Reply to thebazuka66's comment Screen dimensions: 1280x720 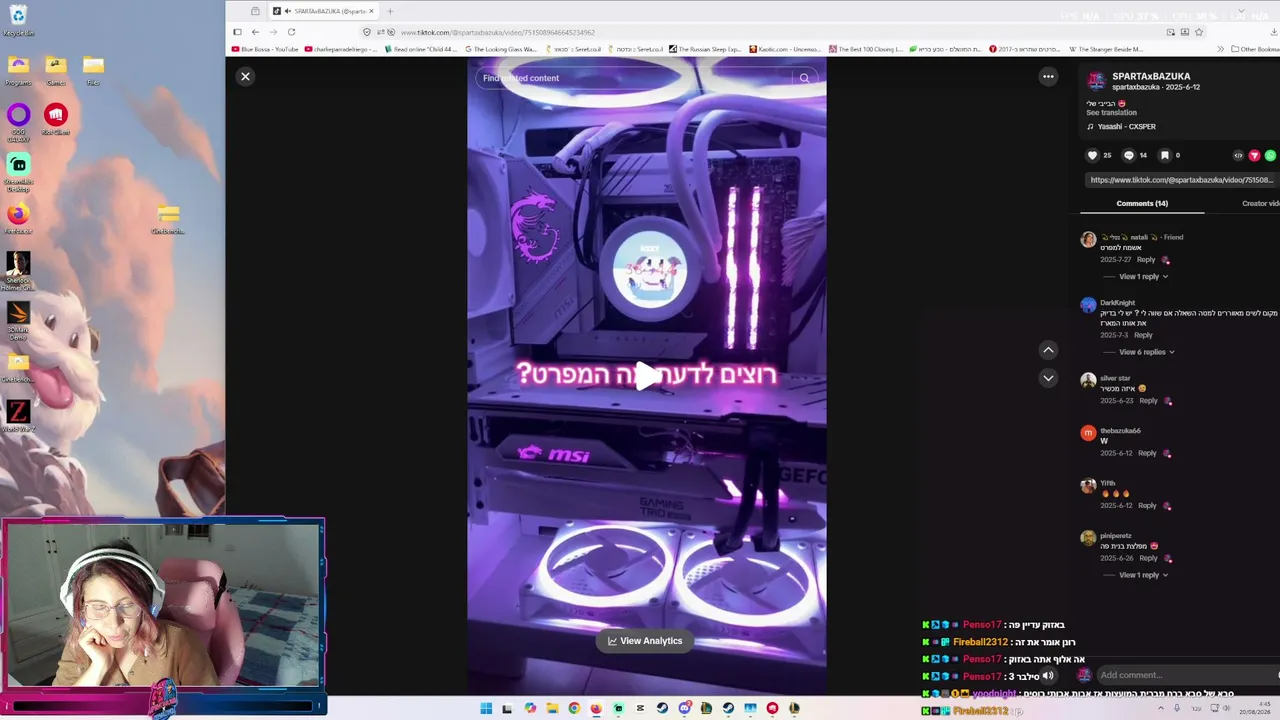point(1147,453)
